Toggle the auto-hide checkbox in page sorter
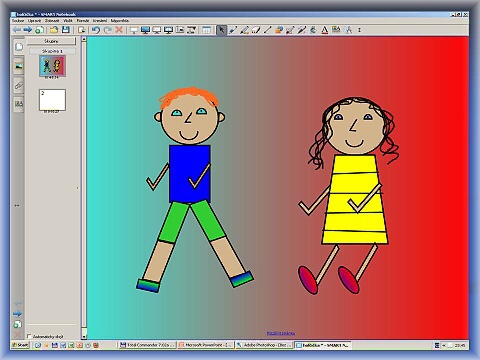The image size is (480, 360). (x=29, y=336)
